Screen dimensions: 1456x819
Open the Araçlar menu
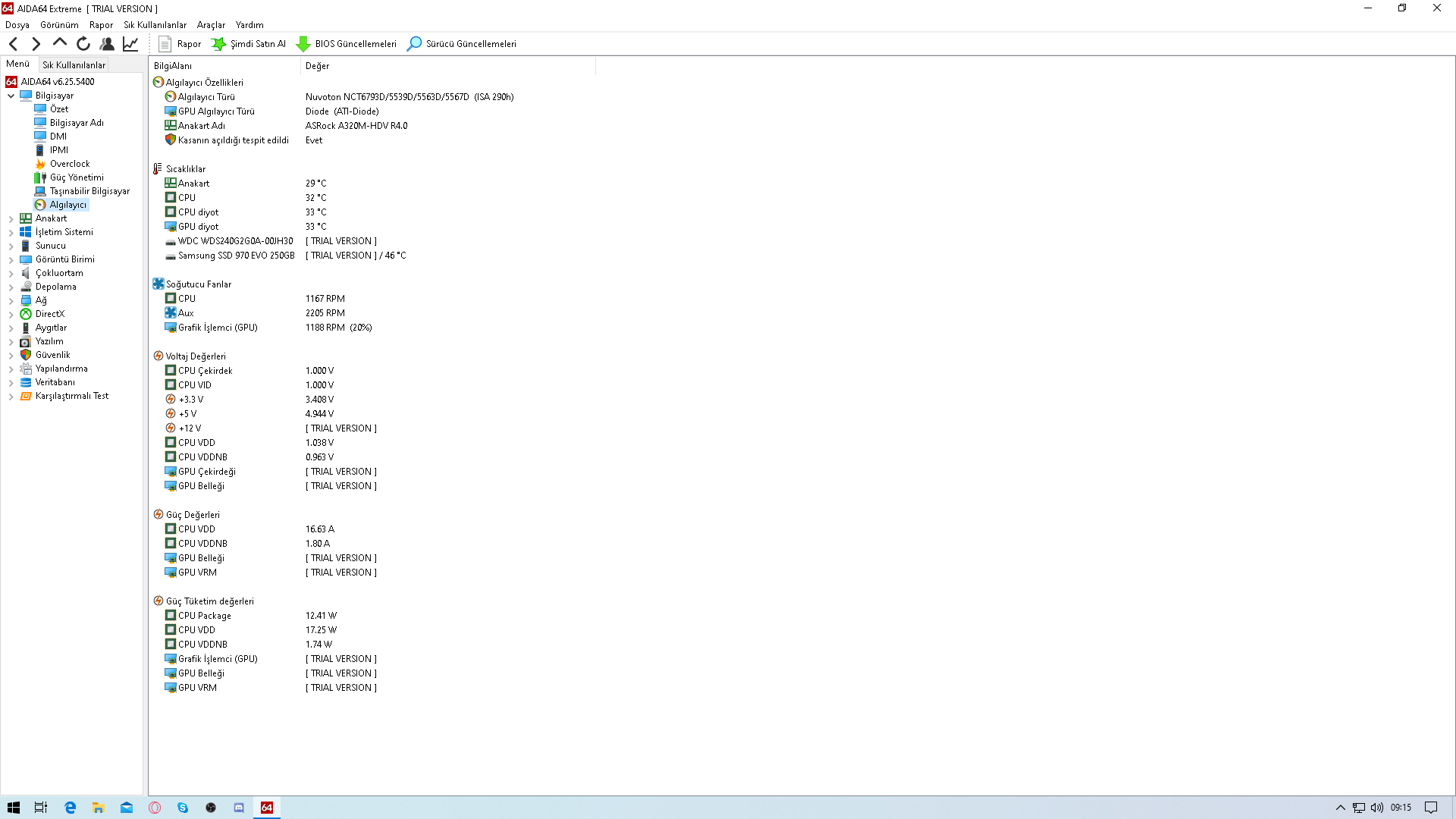coord(211,25)
